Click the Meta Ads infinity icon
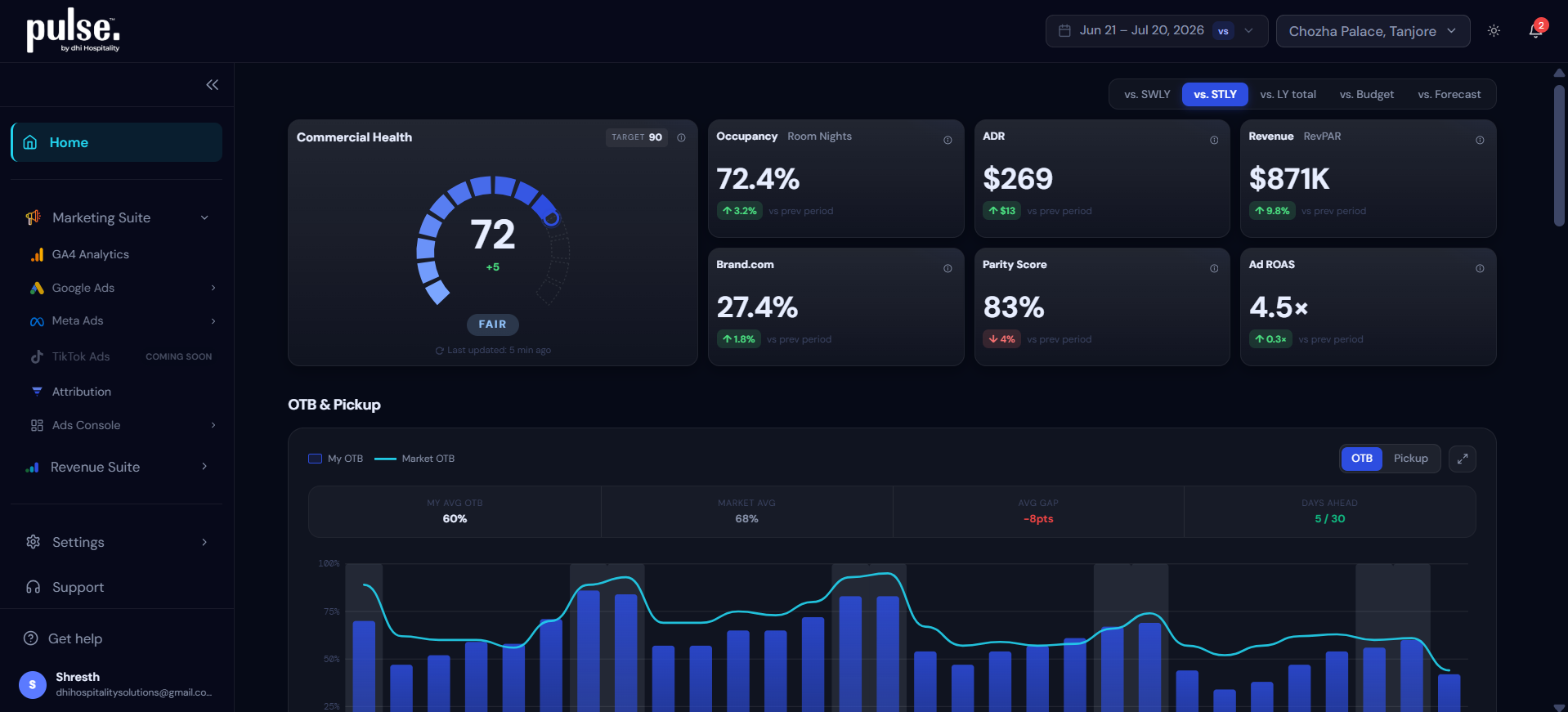This screenshot has height=712, width=1568. point(37,321)
